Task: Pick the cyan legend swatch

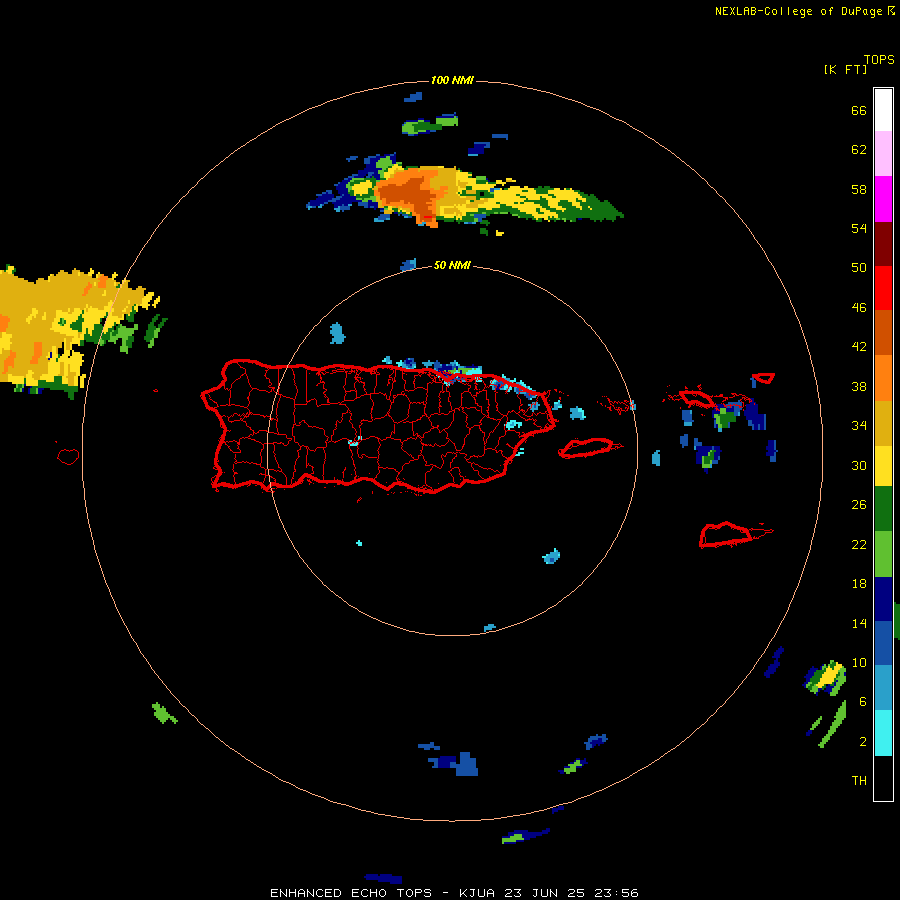Action: pos(883,733)
